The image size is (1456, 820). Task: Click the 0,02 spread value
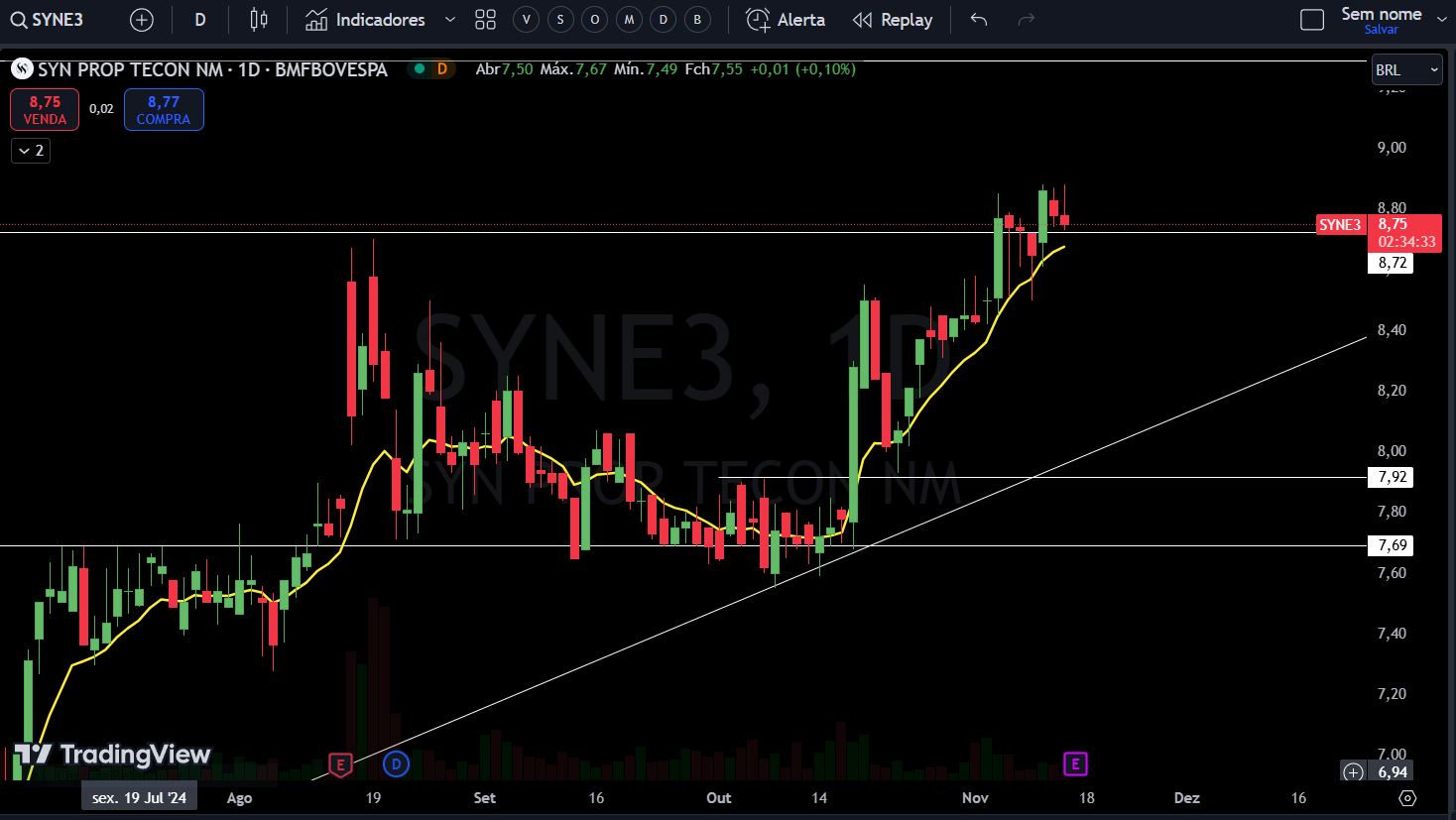(x=101, y=109)
